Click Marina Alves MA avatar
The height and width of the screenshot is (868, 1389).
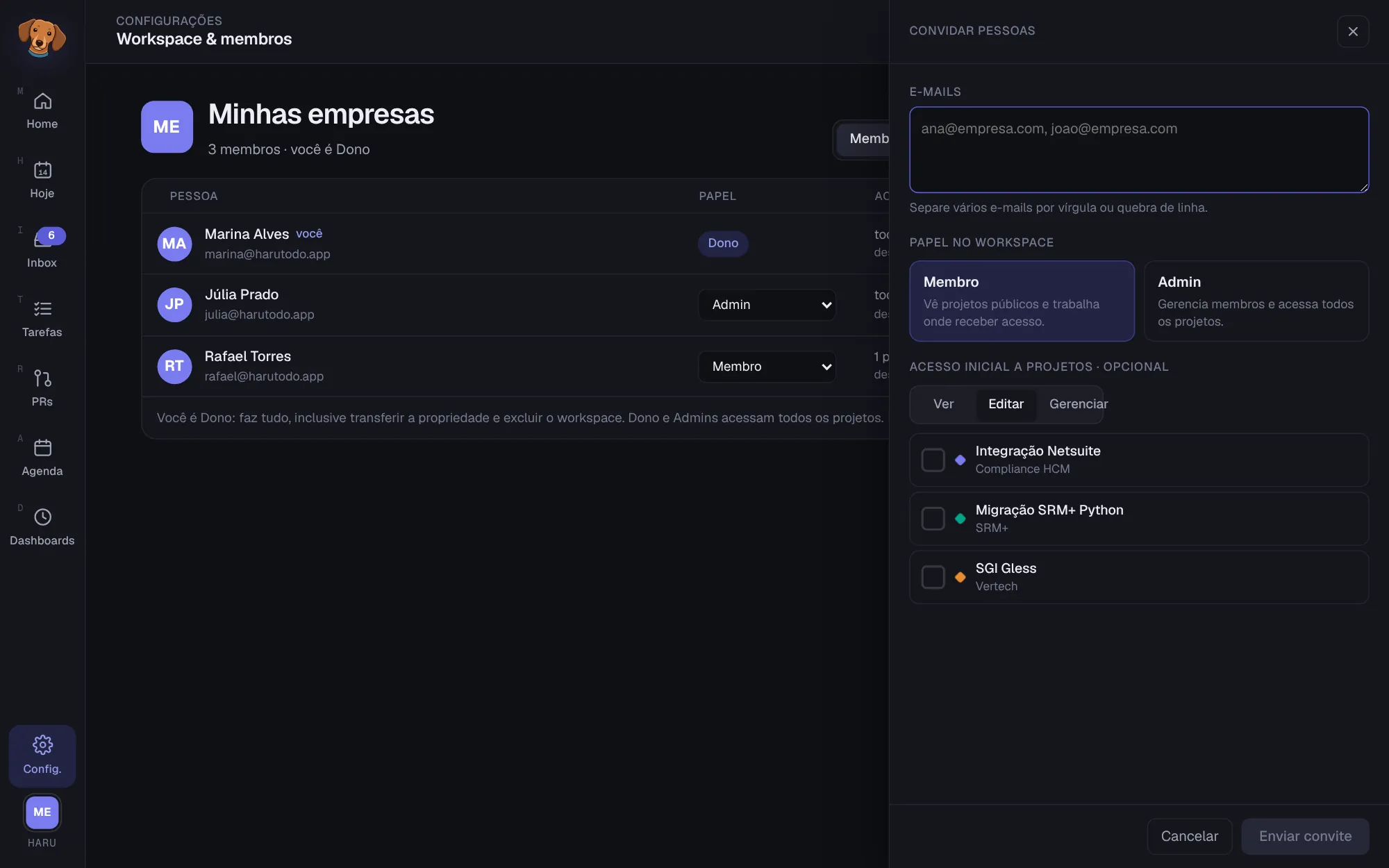point(174,244)
